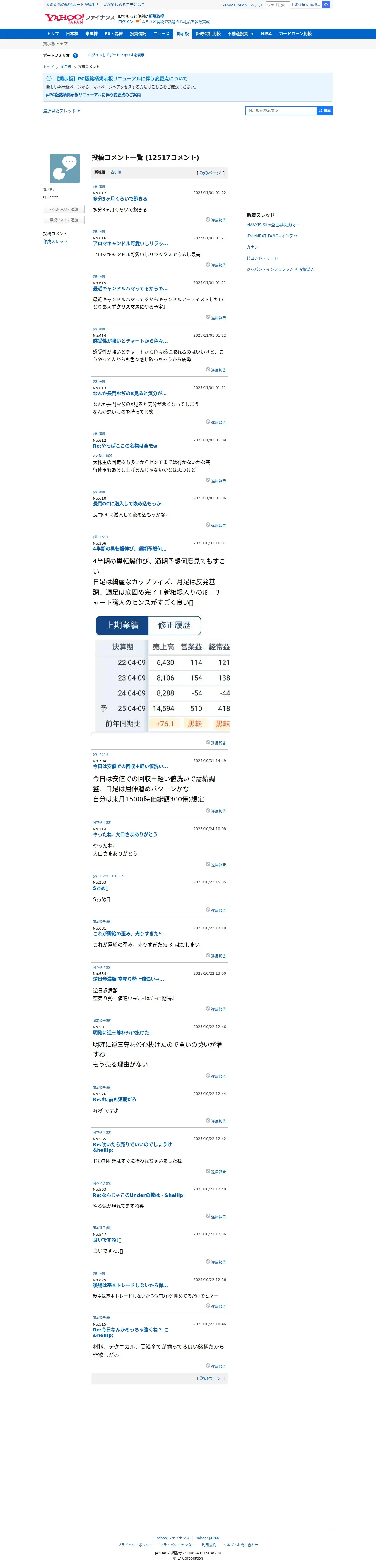Expand the 最近見たスレッド dropdown
Image resolution: width=376 pixels, height=1568 pixels.
pyautogui.click(x=61, y=111)
